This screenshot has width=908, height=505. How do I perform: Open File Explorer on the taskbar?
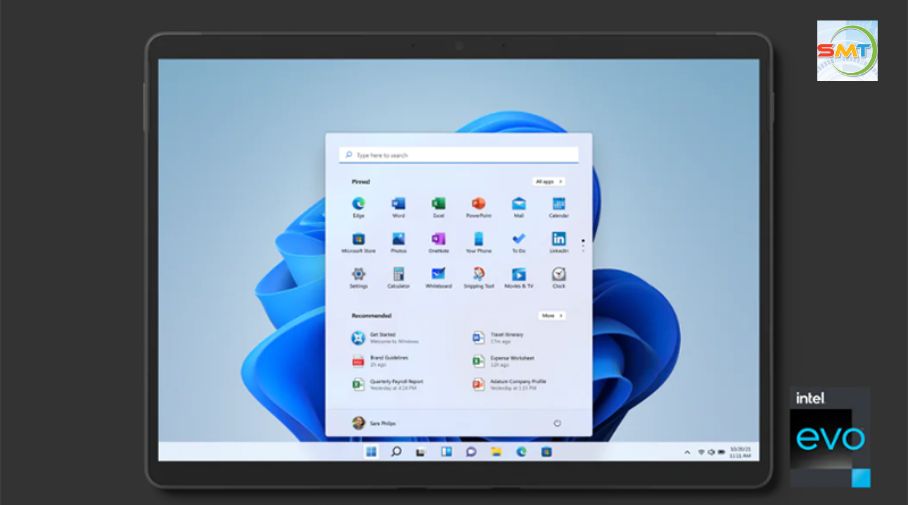coord(496,452)
